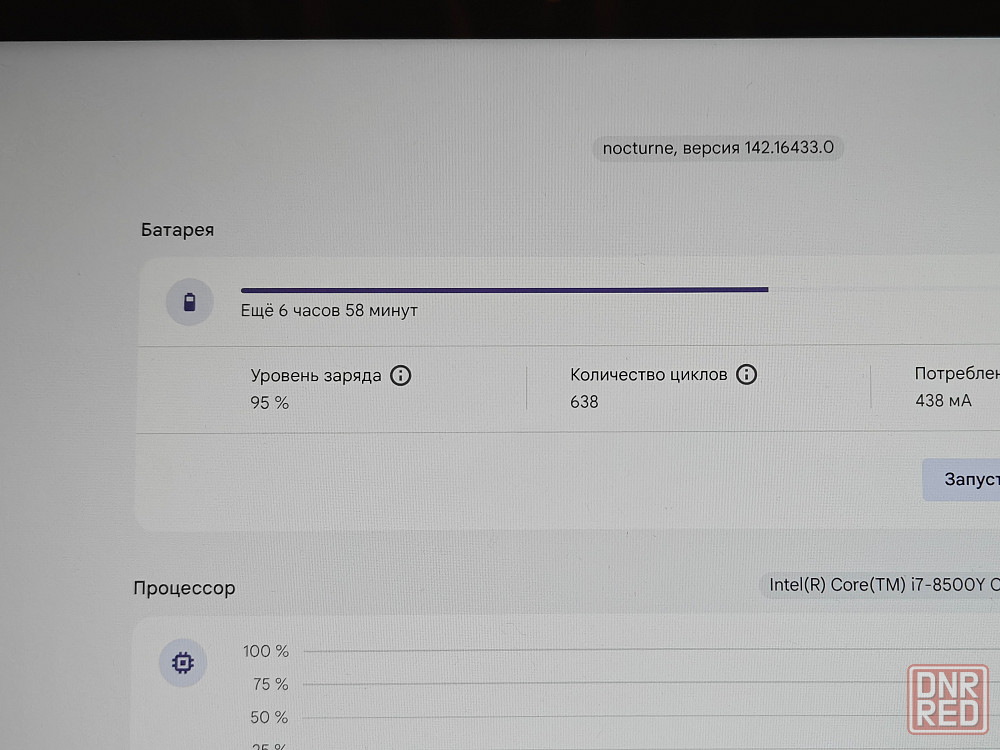Click the Ещё 6 часов 58 минут text
Image resolution: width=1000 pixels, height=750 pixels.
pos(329,311)
